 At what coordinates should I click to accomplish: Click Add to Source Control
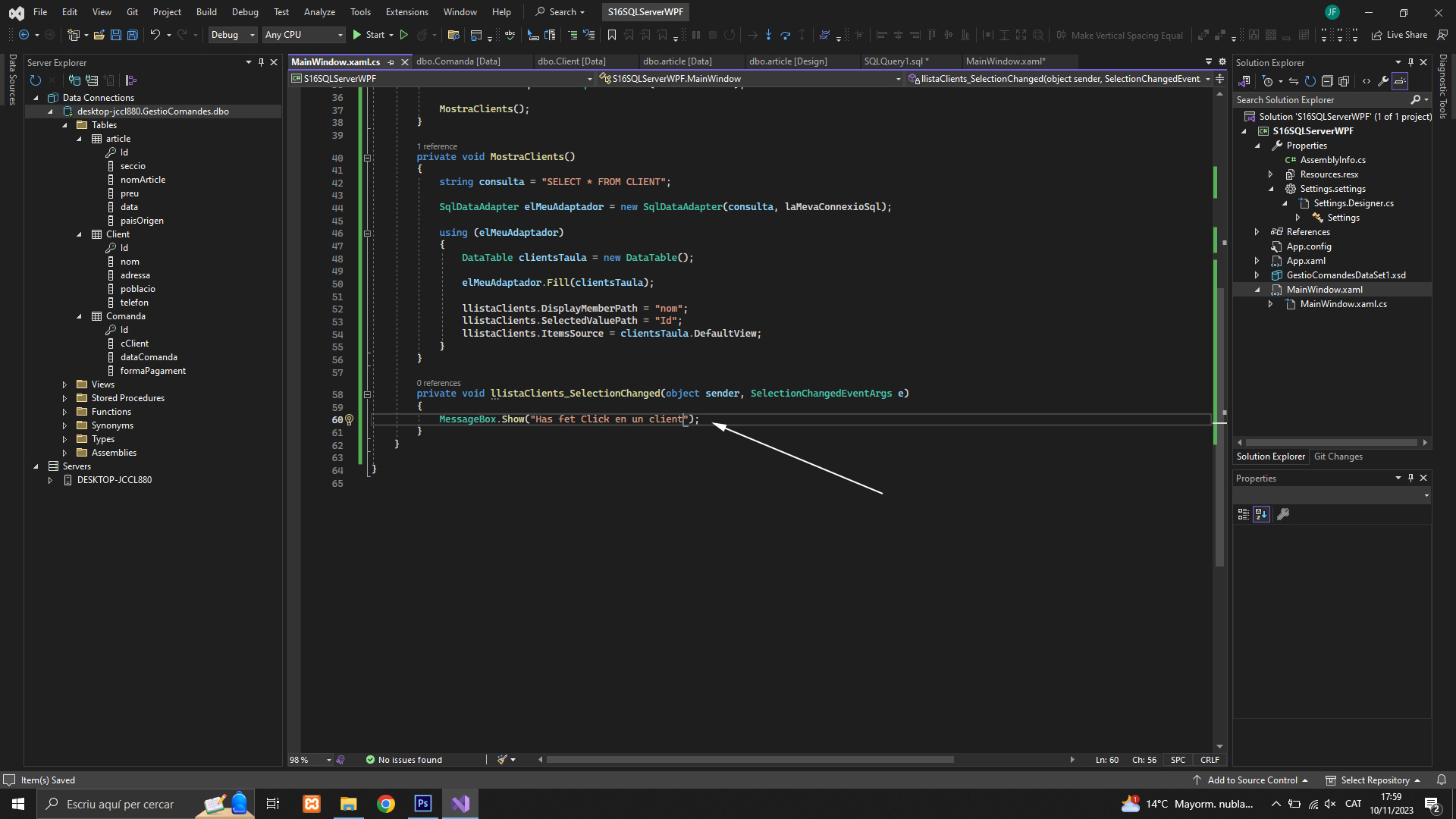(1251, 780)
